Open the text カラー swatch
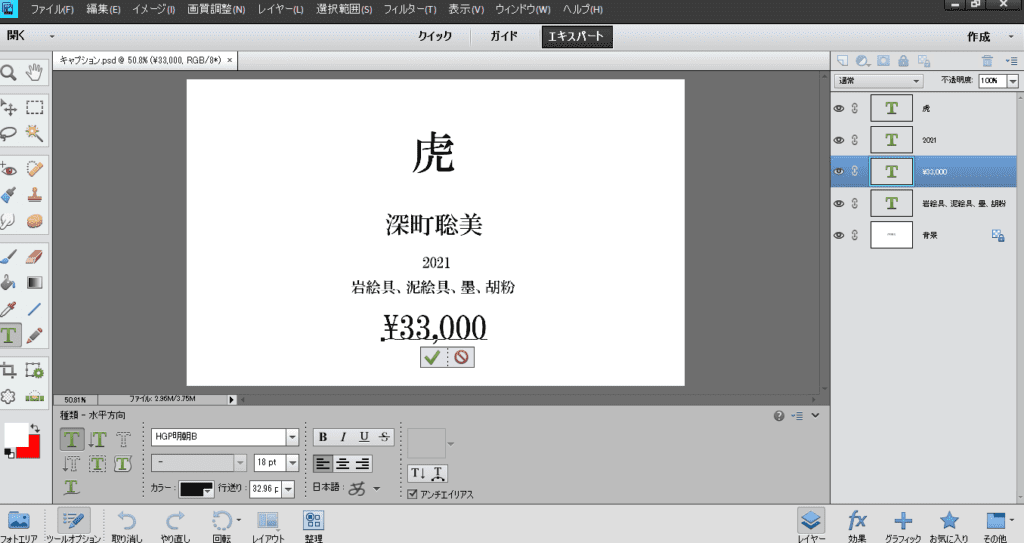 tap(196, 489)
